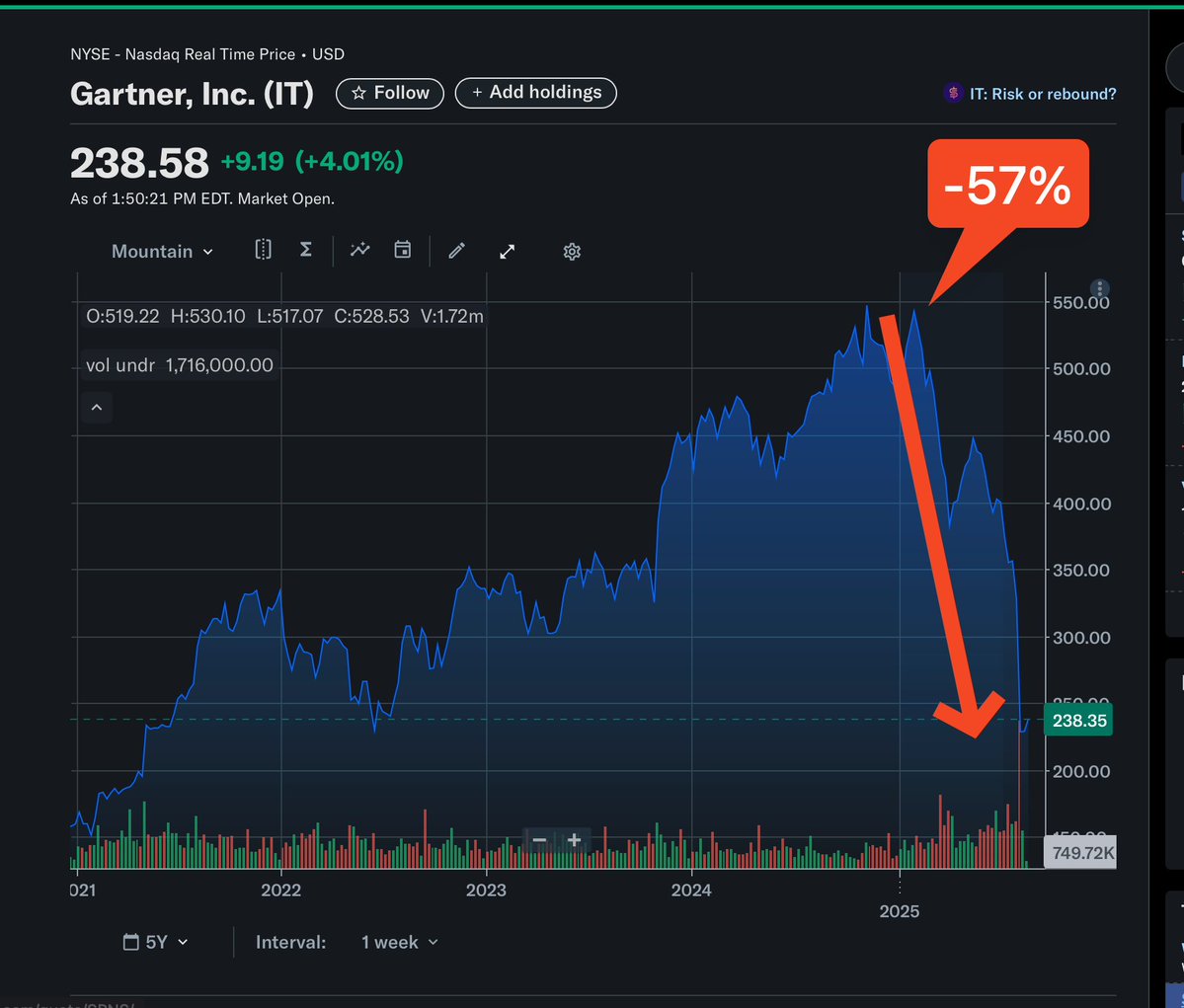
Task: Click the 2025 axis label
Action: pyautogui.click(x=900, y=911)
